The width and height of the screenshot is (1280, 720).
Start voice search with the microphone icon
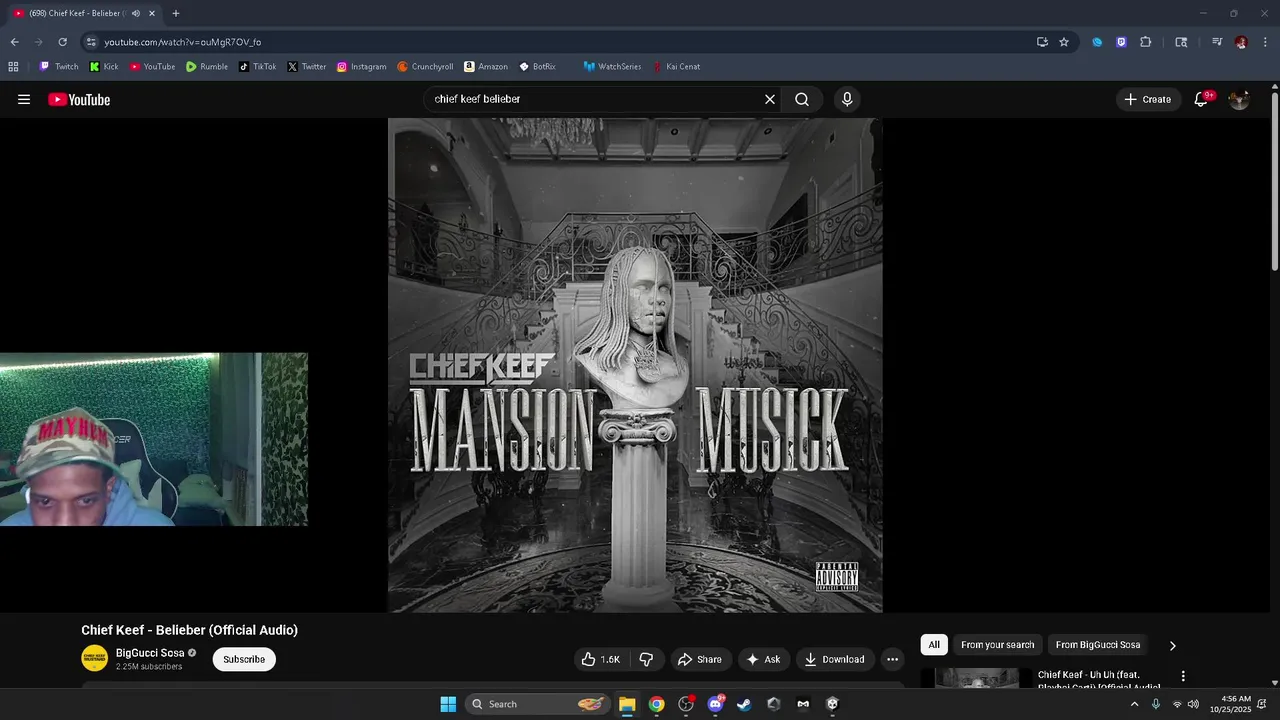point(847,99)
